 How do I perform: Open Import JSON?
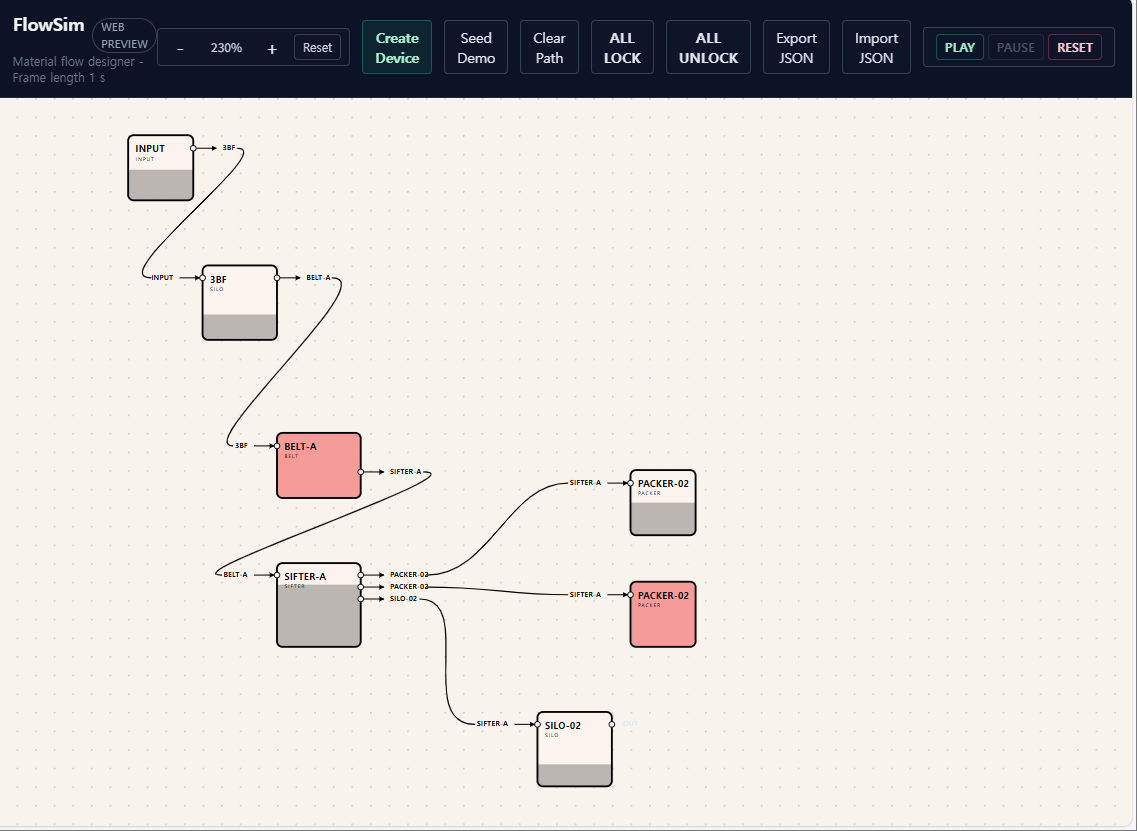coord(876,48)
